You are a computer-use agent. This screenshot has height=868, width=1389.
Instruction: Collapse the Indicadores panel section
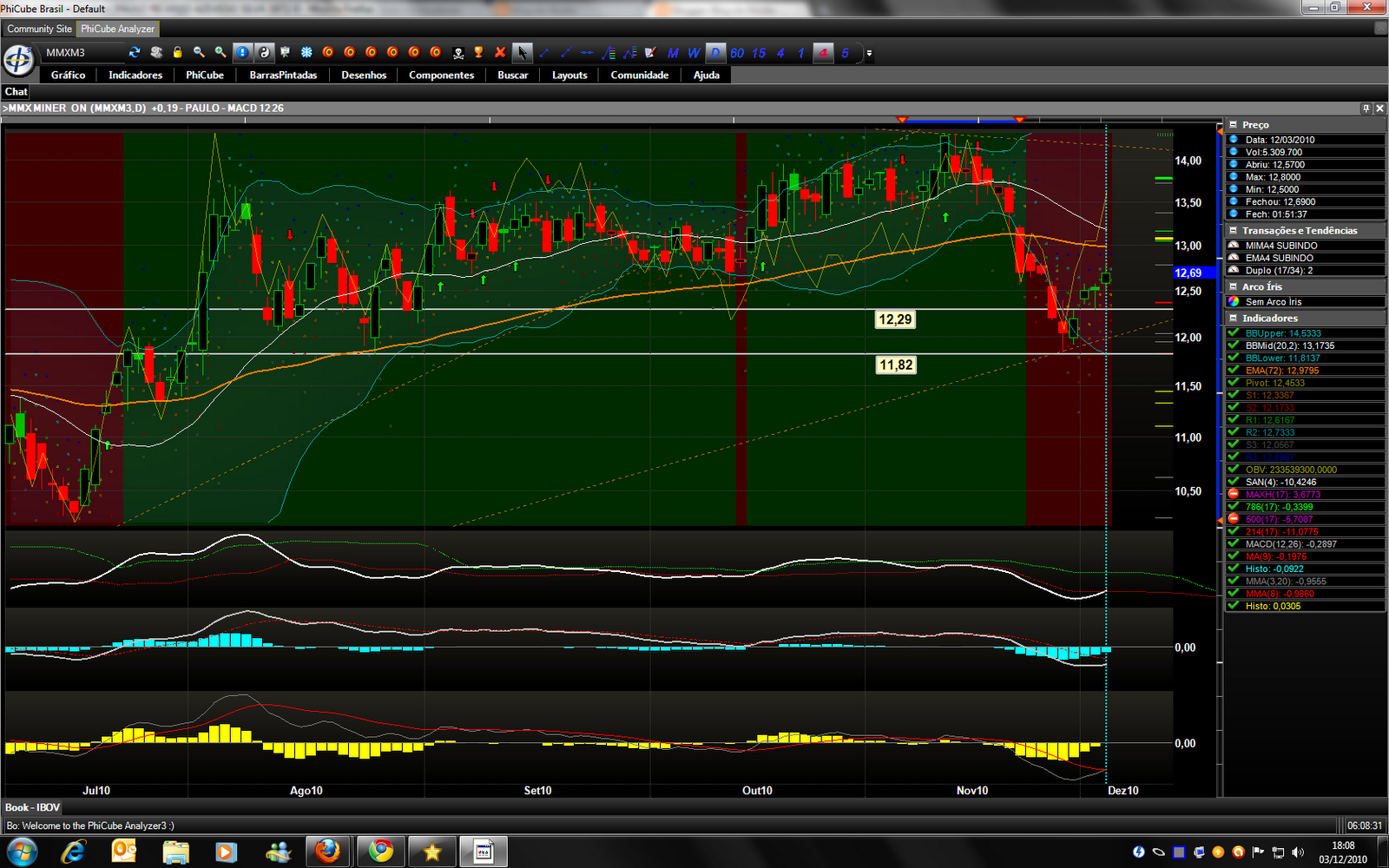(1233, 319)
